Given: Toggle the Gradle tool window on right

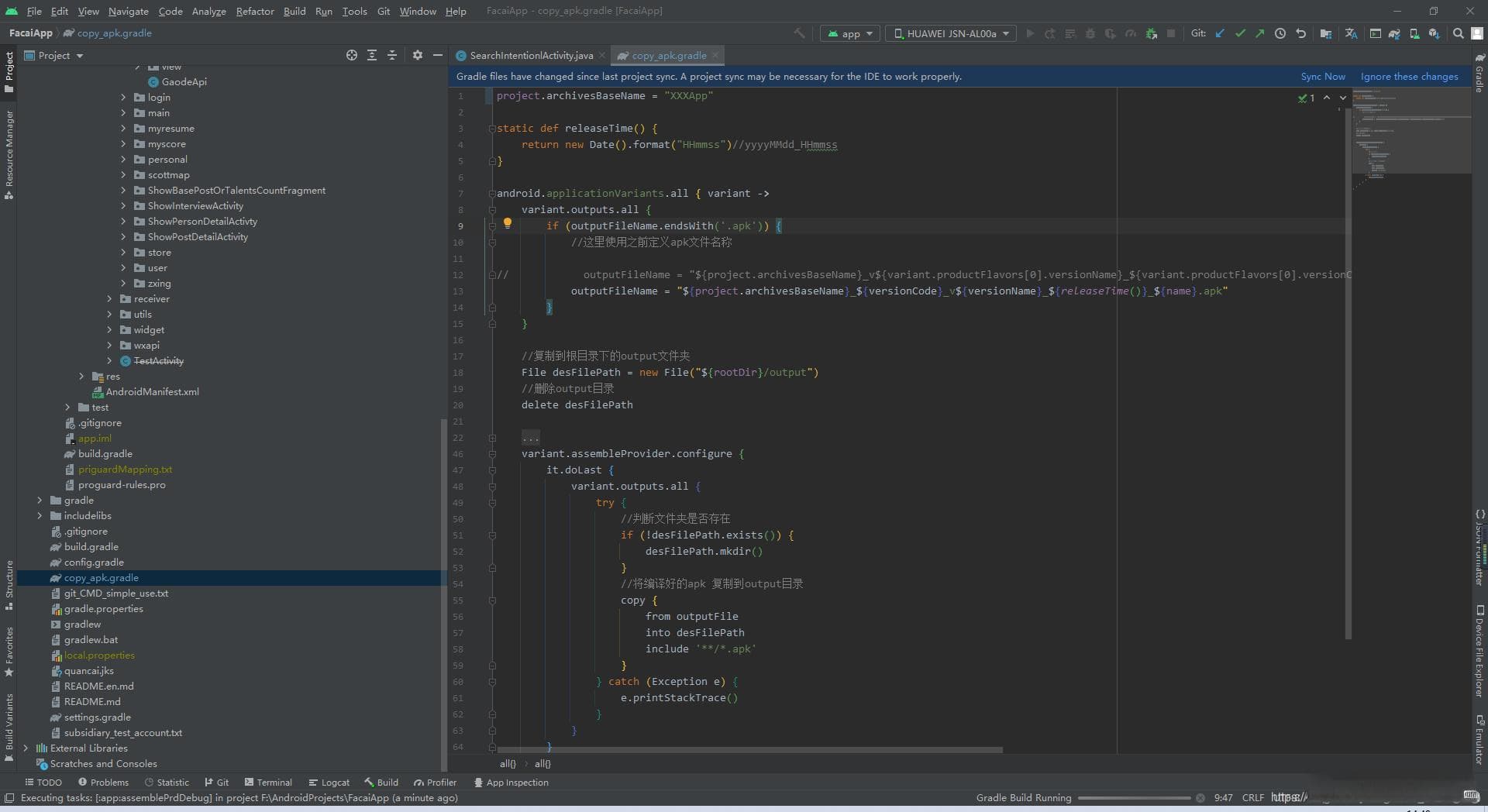Looking at the screenshot, I should 1479,73.
